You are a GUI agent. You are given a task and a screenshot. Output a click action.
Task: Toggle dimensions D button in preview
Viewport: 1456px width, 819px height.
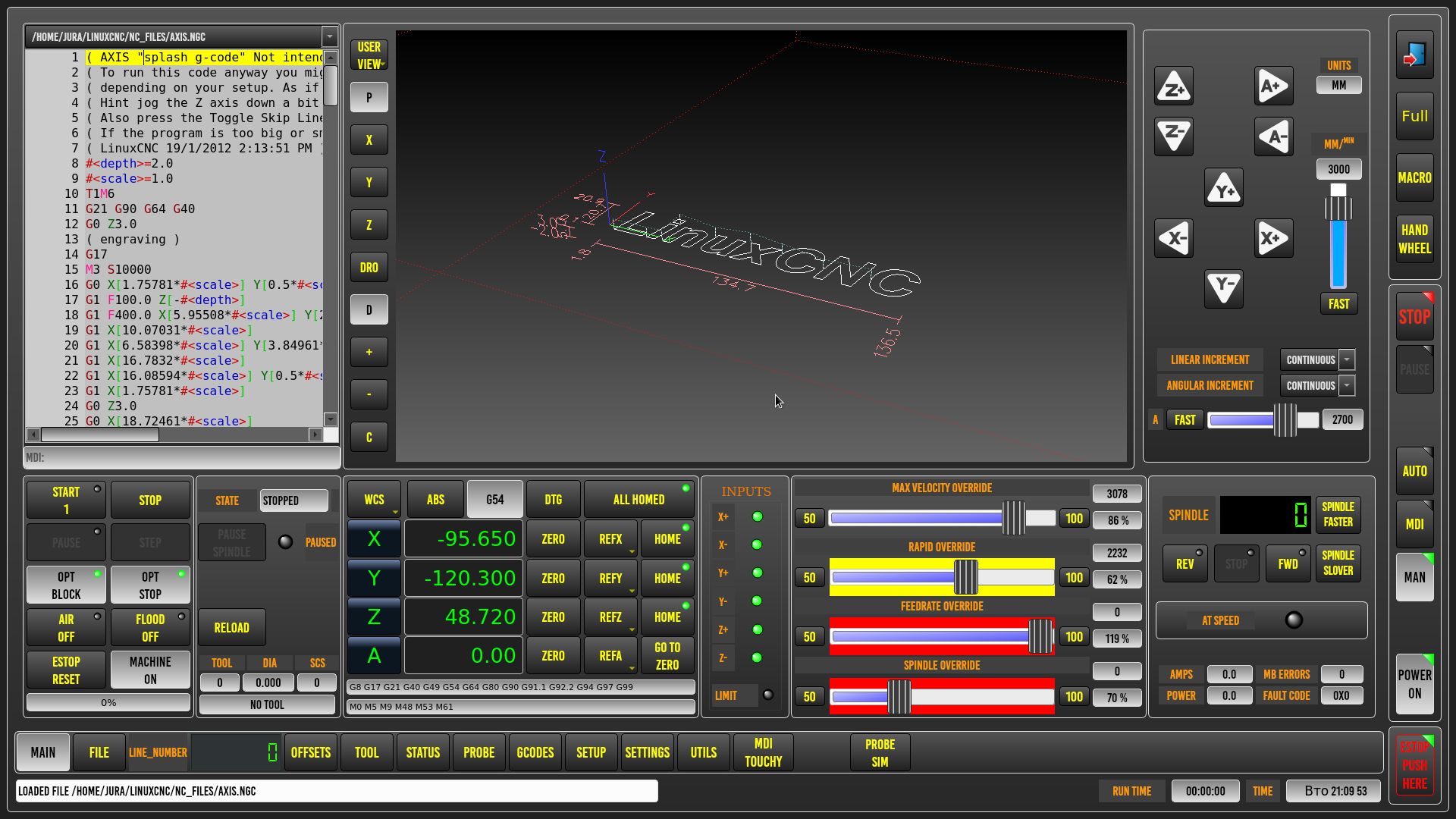(x=369, y=309)
